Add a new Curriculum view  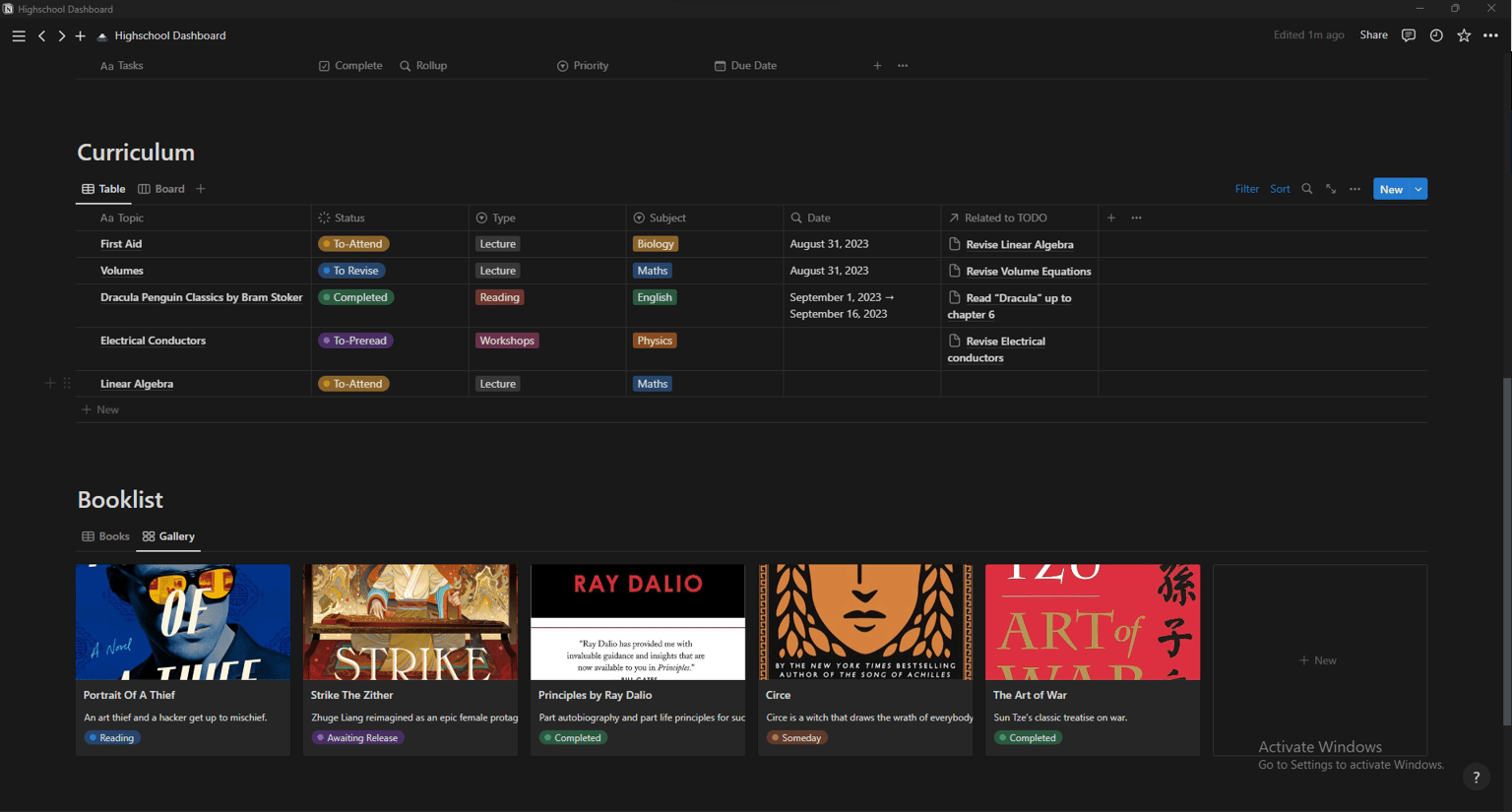pyautogui.click(x=201, y=189)
